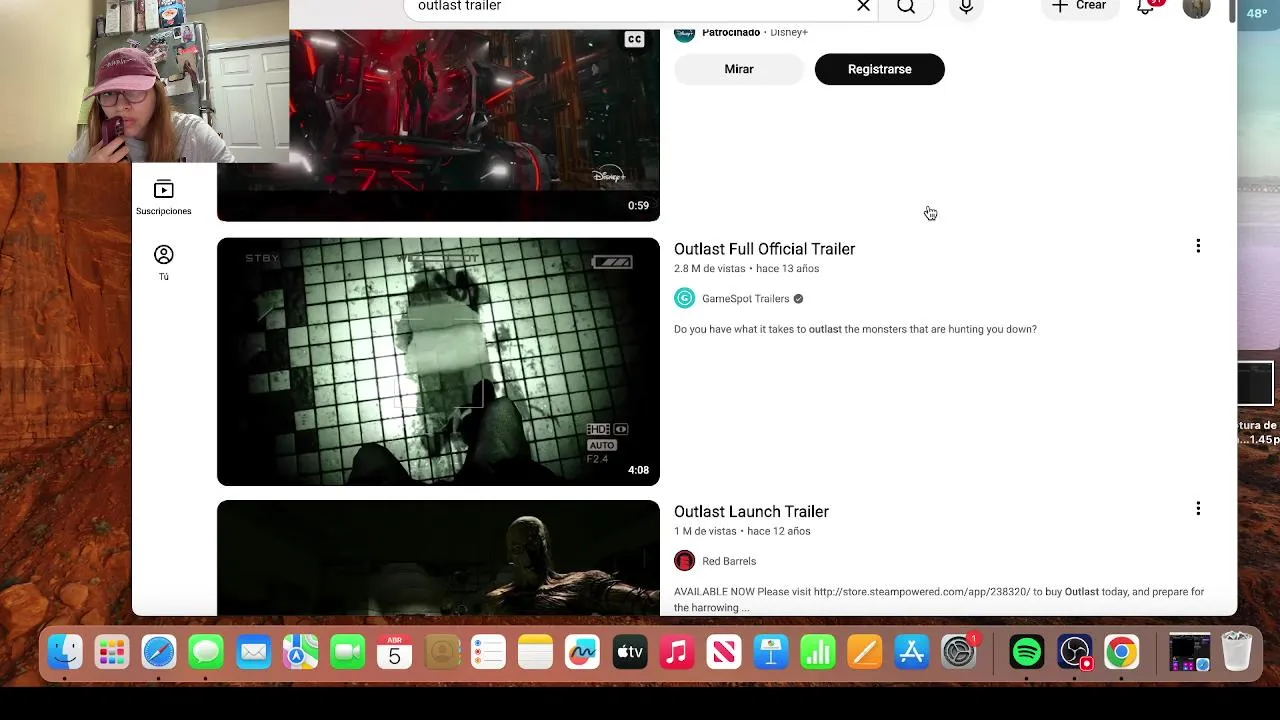The height and width of the screenshot is (720, 1280).
Task: Open the Tú section in the sidebar
Action: tap(164, 263)
